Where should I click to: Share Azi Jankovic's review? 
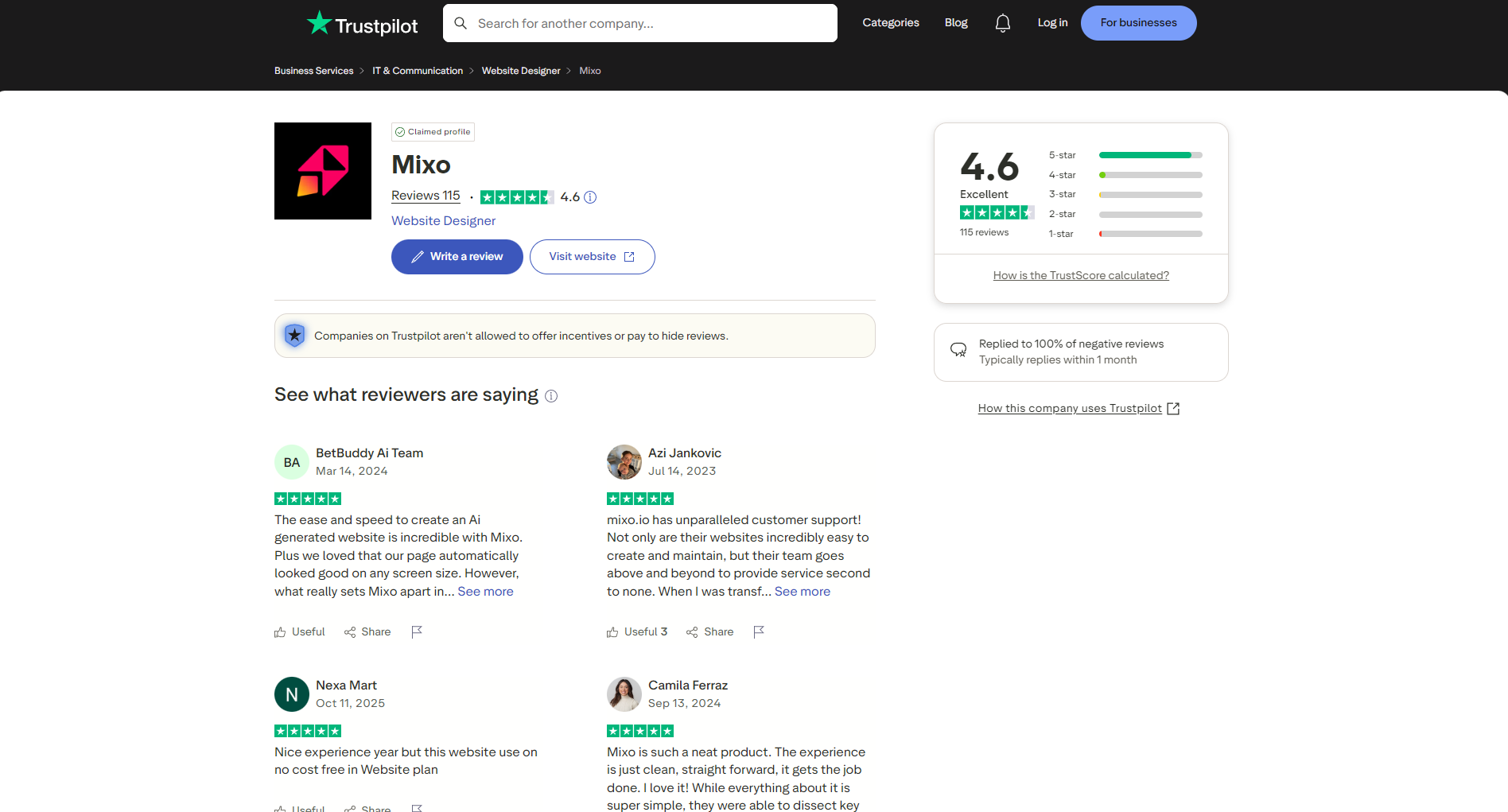point(710,631)
